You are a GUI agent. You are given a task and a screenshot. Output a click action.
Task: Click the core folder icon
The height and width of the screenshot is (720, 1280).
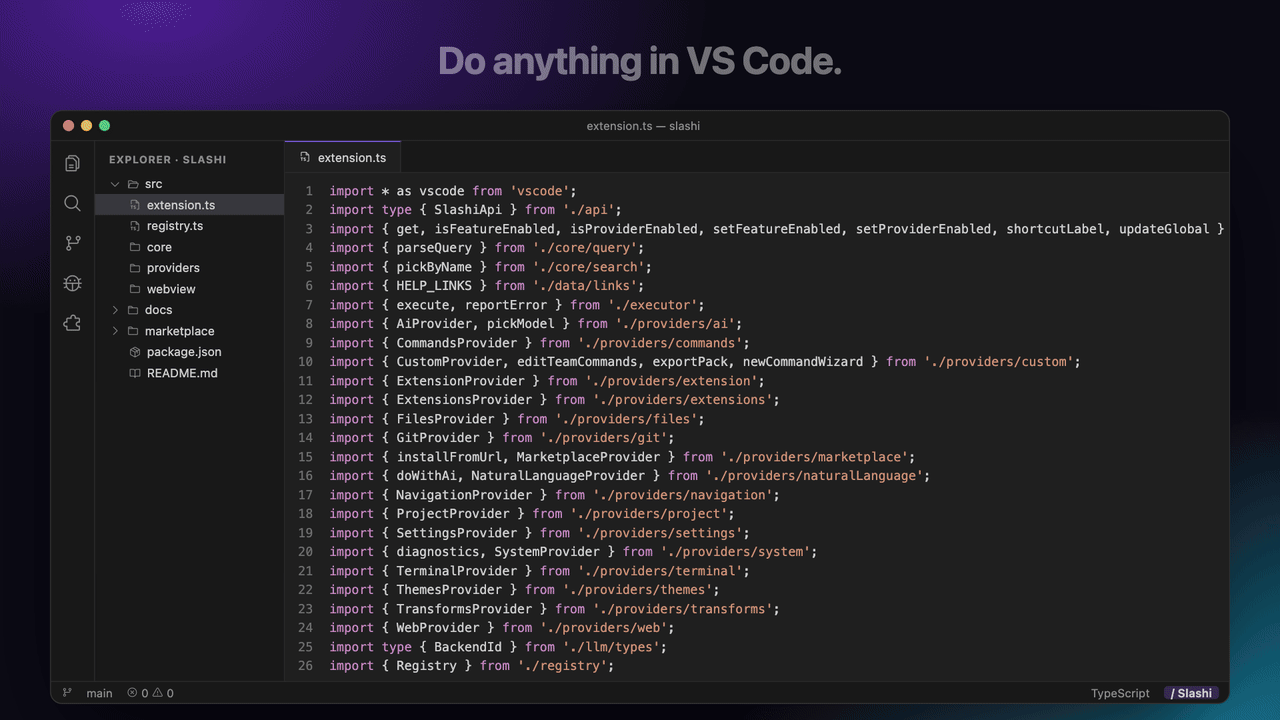pyautogui.click(x=135, y=247)
